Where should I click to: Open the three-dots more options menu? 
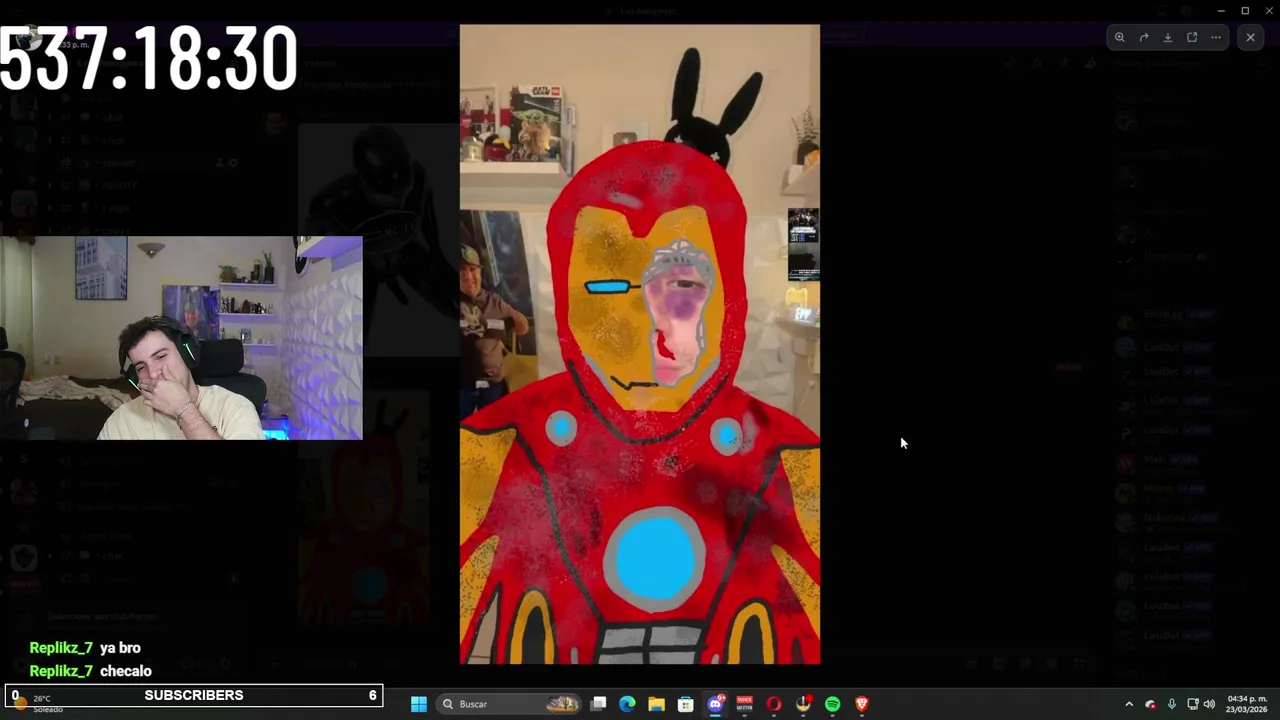1216,37
